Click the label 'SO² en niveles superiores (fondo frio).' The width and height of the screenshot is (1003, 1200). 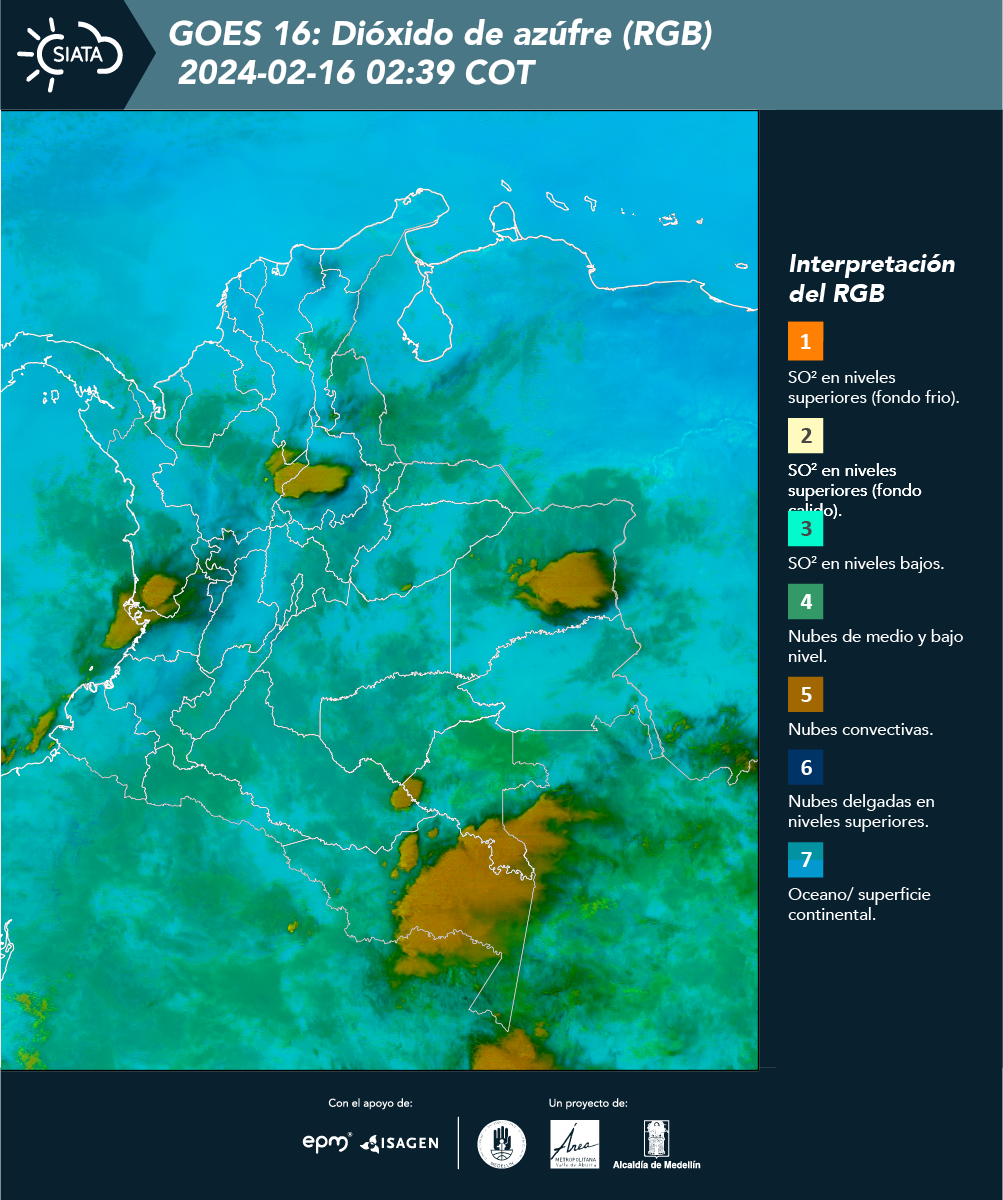(874, 387)
